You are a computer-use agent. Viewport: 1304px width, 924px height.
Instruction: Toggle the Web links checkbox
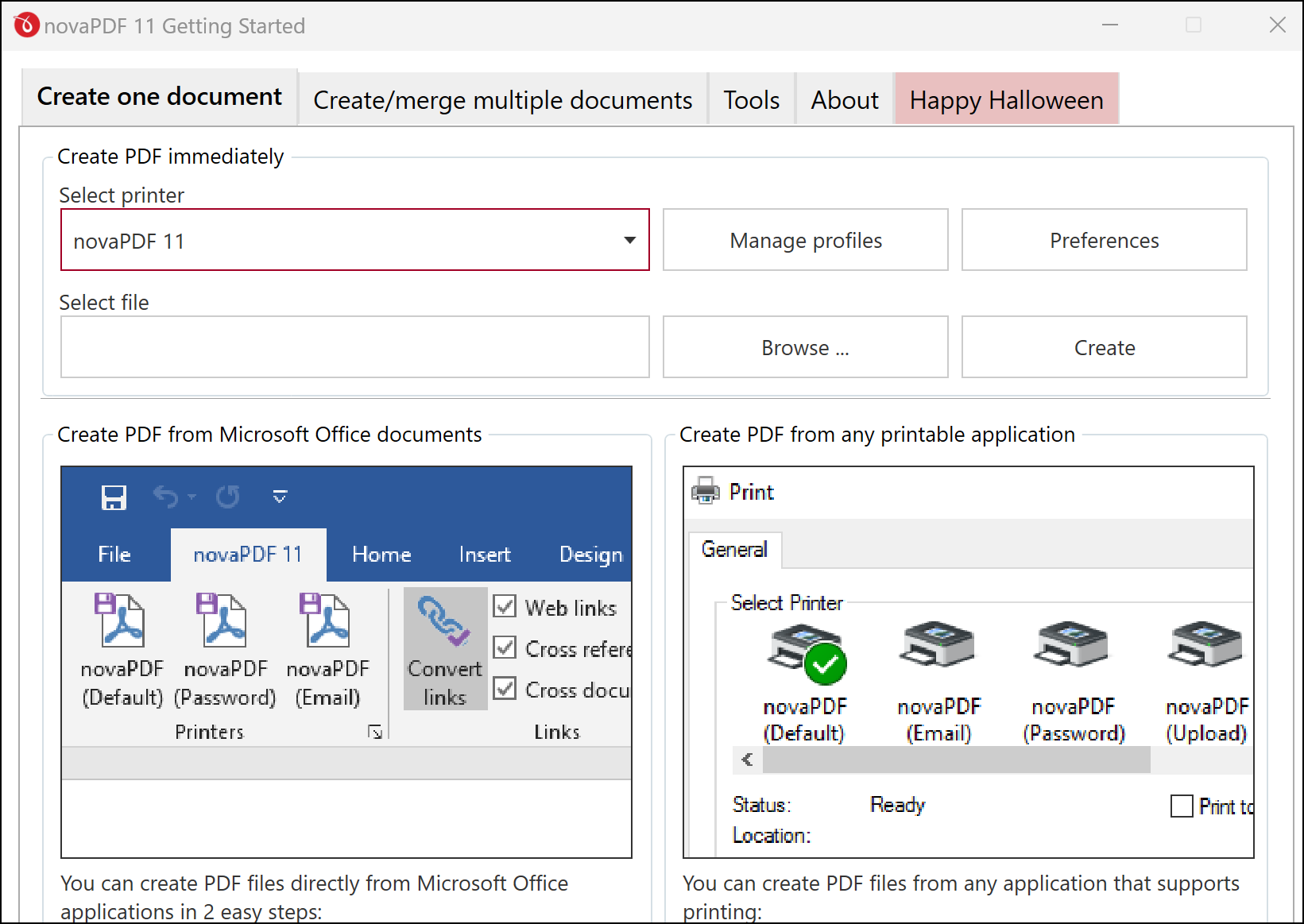pos(505,607)
